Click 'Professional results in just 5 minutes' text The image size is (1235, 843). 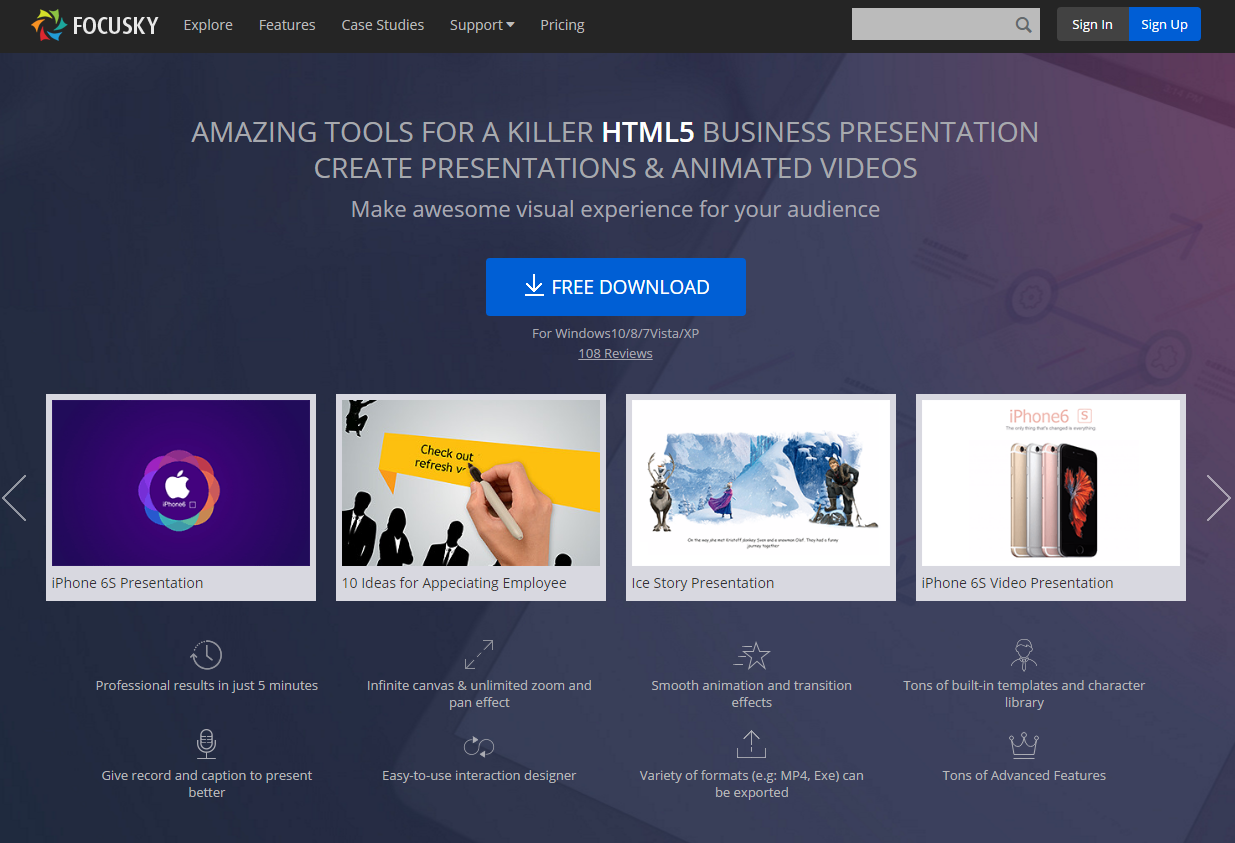click(x=207, y=686)
